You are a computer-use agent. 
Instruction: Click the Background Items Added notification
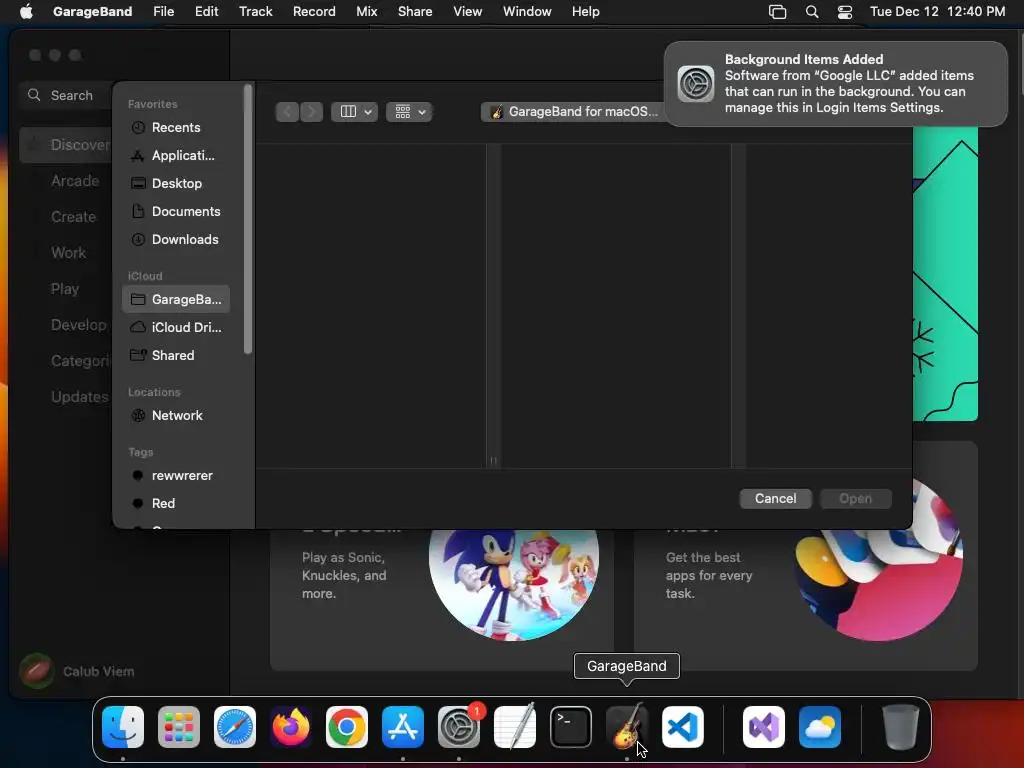[835, 84]
